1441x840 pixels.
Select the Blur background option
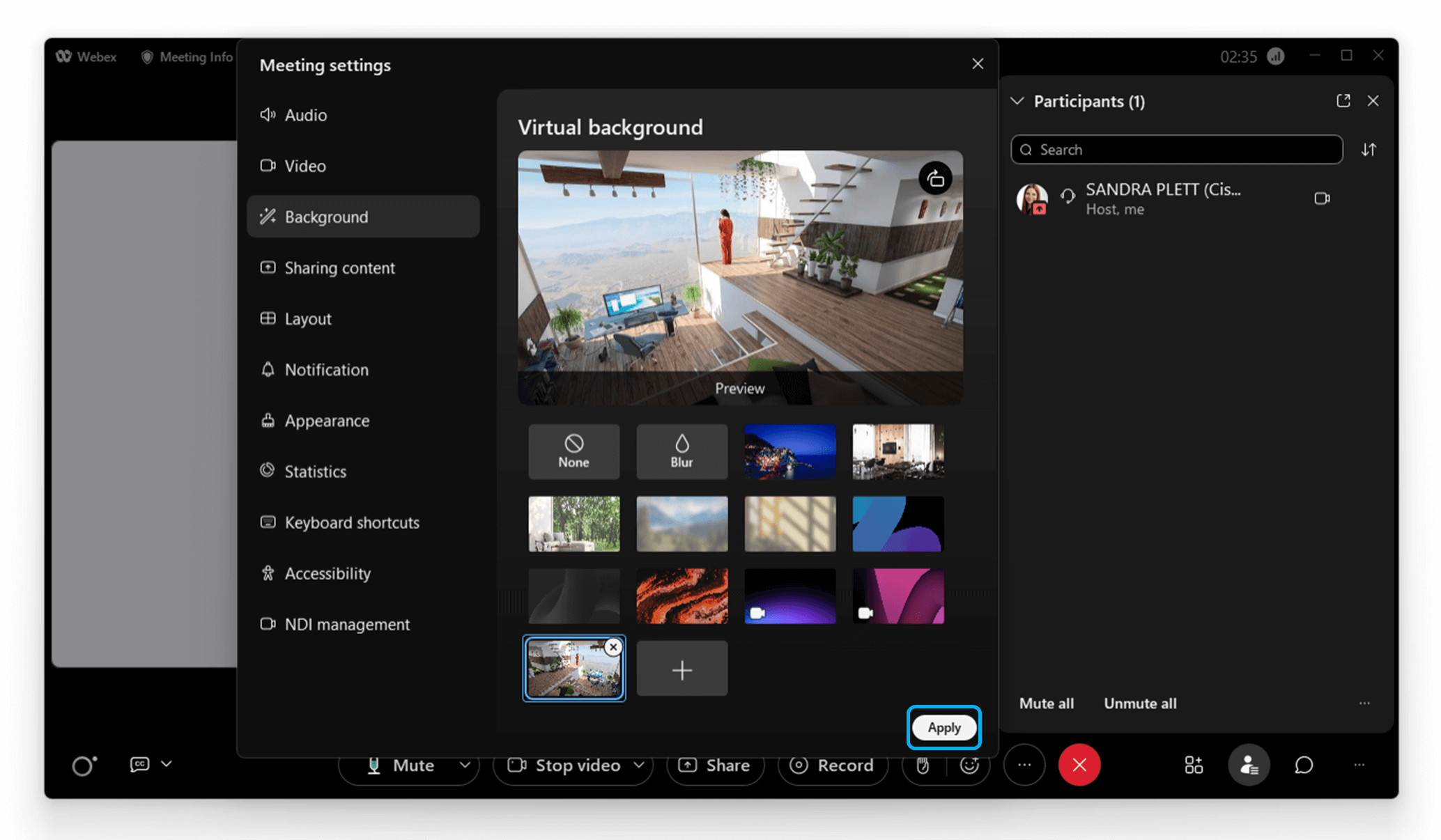point(682,452)
